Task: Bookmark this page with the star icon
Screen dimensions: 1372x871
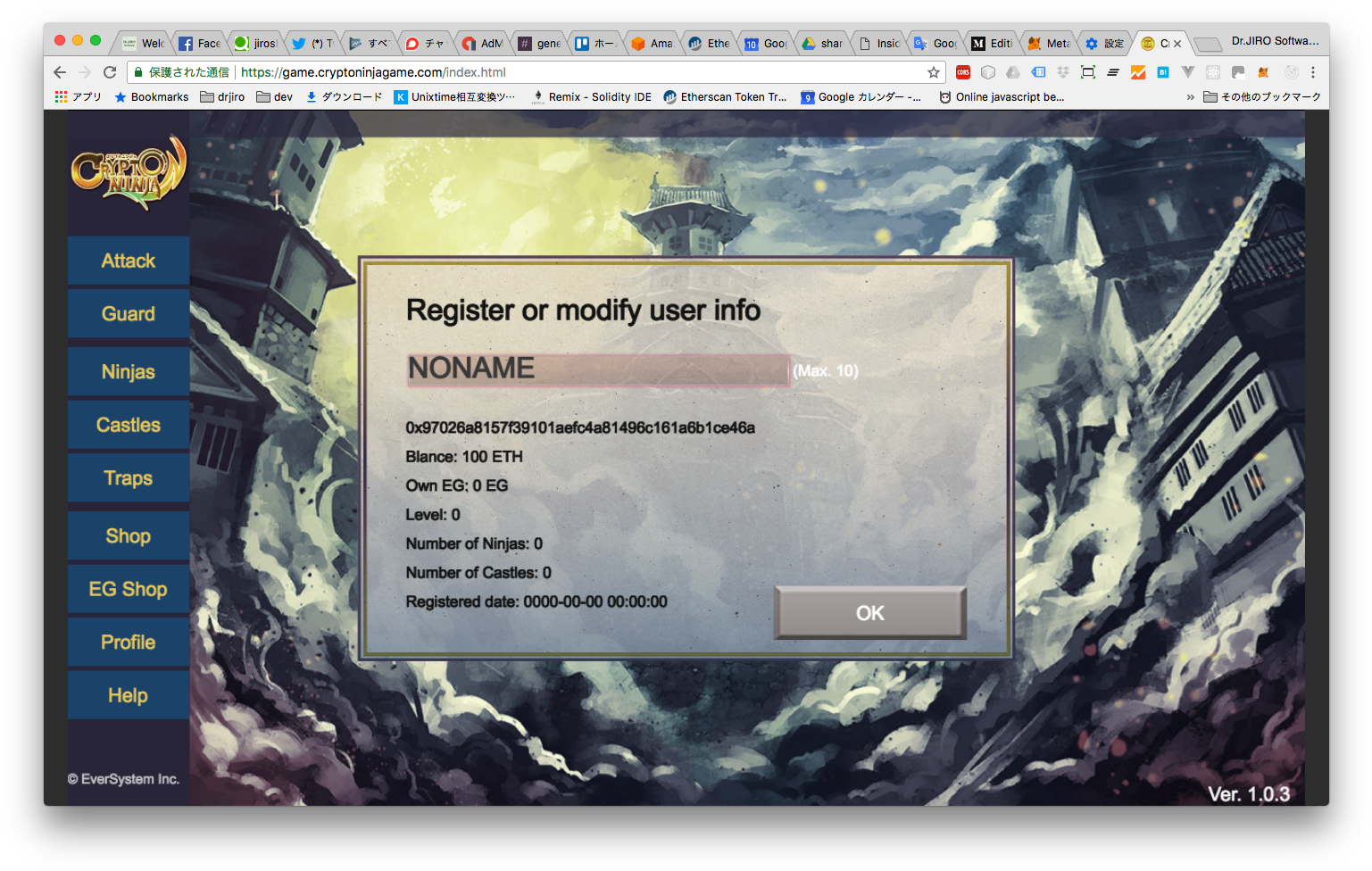Action: click(x=934, y=72)
